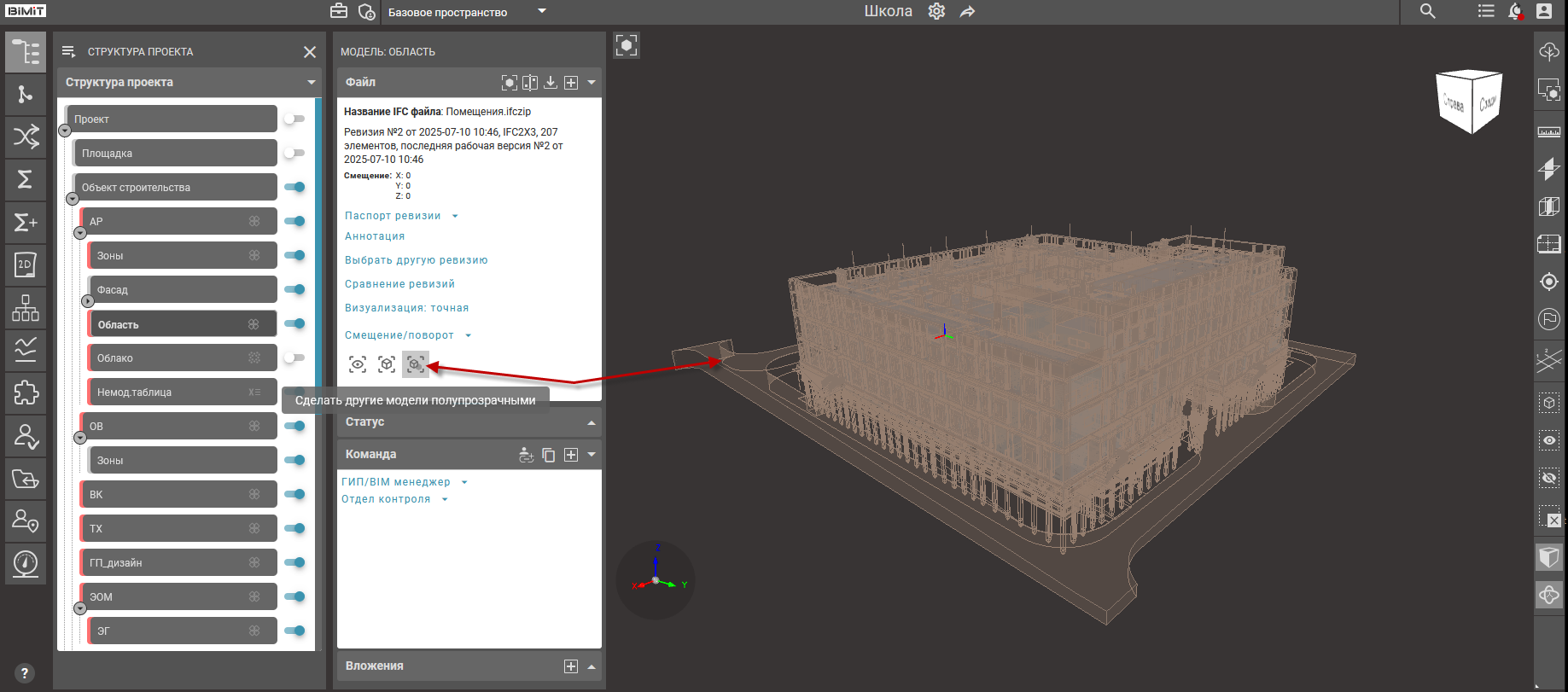Image resolution: width=1568 pixels, height=692 pixels.
Task: Collapse the Вложения section arrow
Action: click(592, 666)
